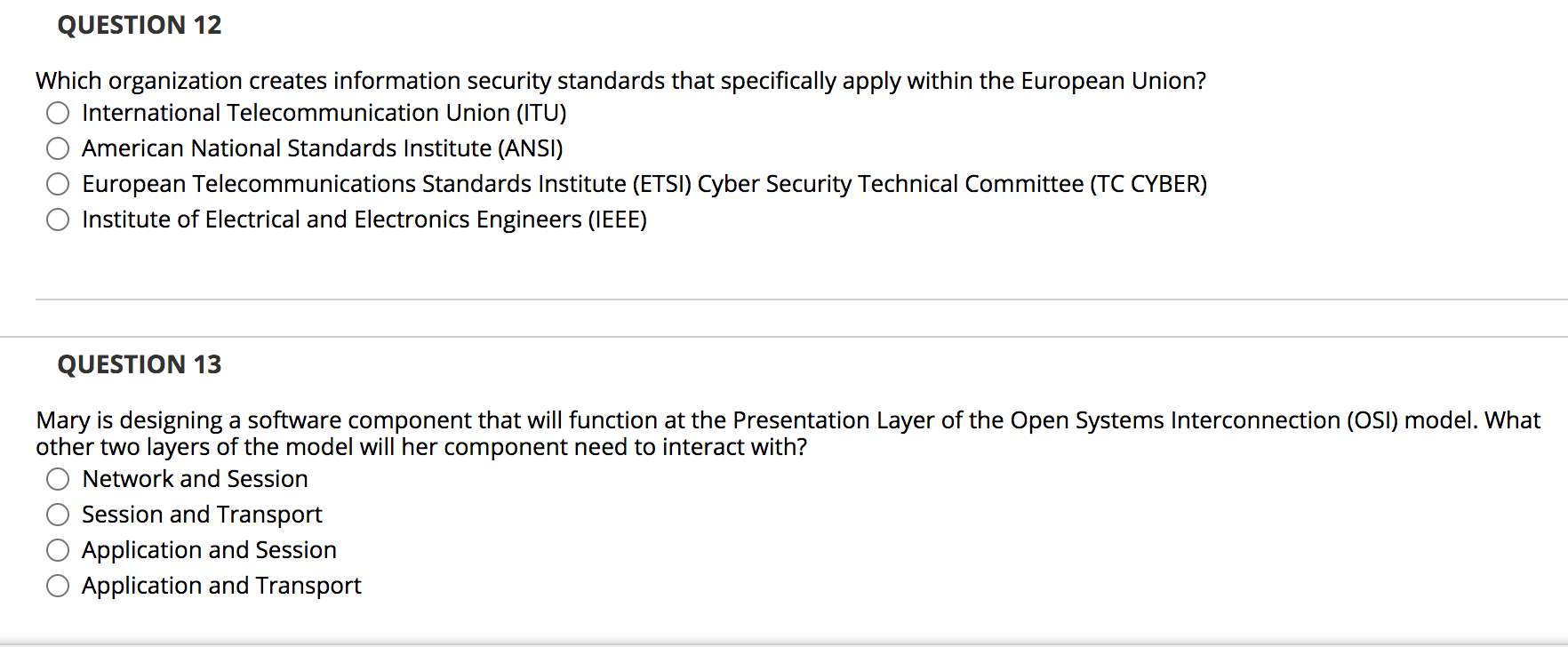Click the ANSI answer label text

pos(322,148)
